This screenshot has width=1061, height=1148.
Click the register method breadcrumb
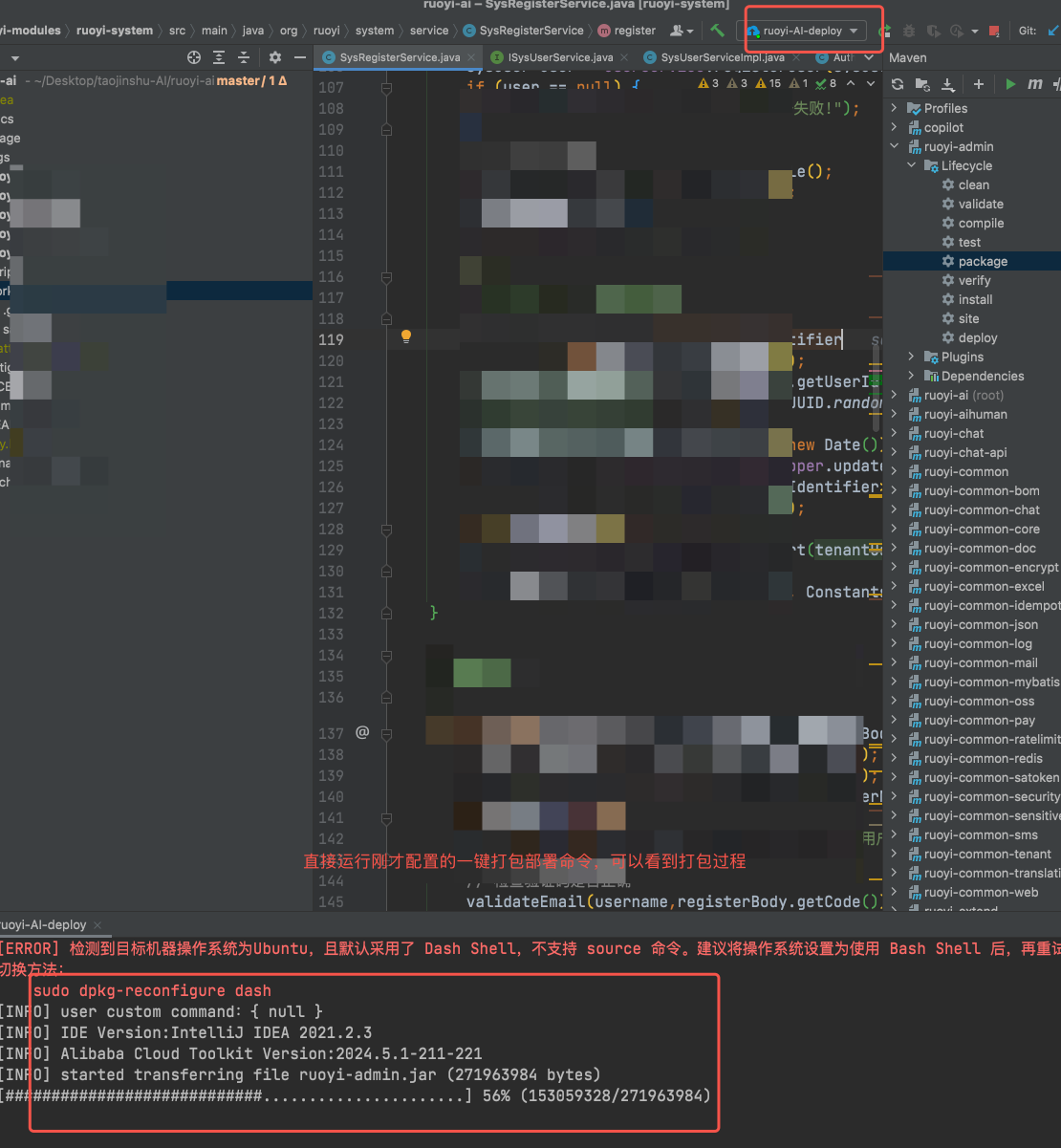pyautogui.click(x=627, y=31)
